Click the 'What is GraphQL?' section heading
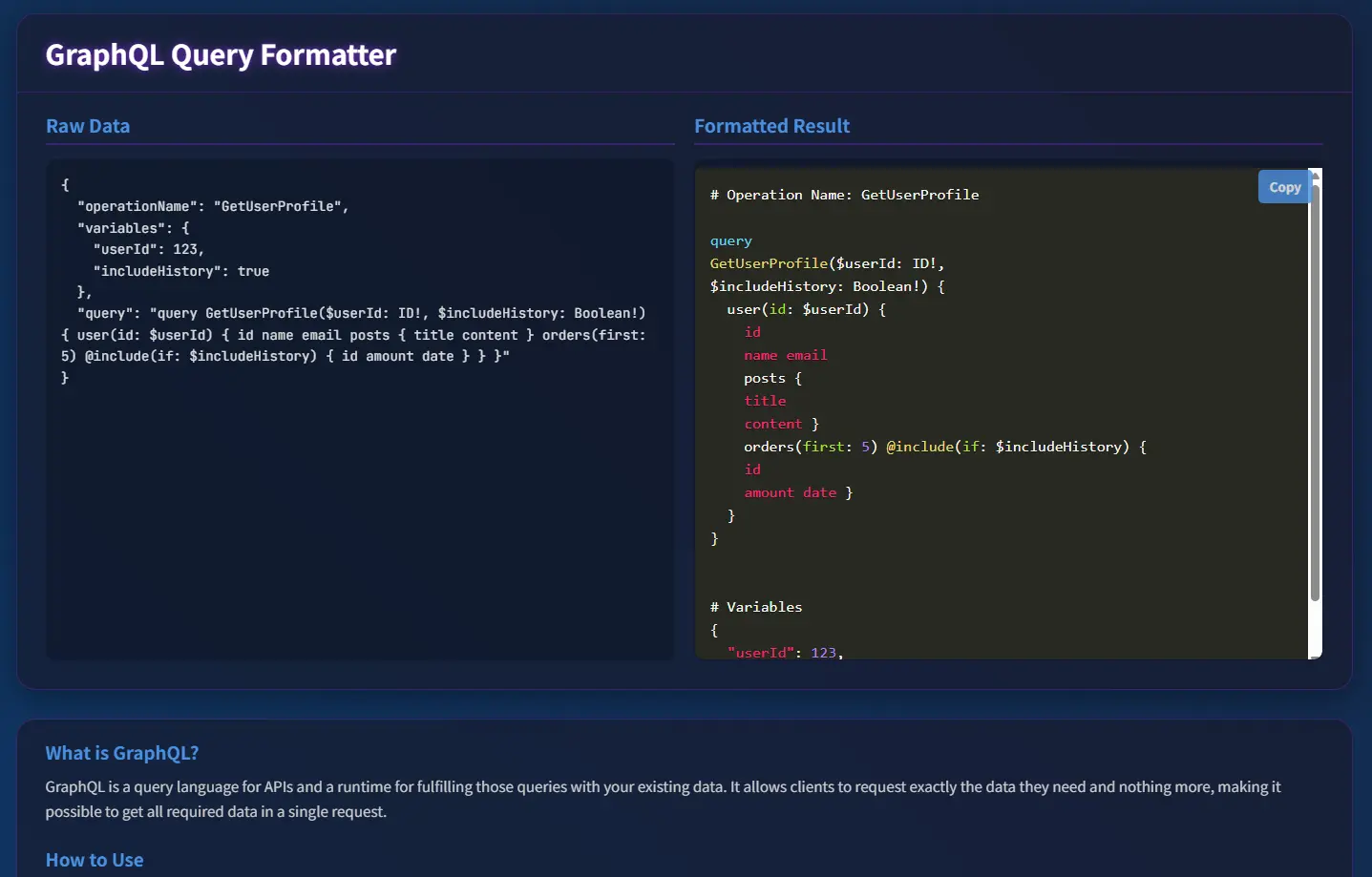 (122, 752)
